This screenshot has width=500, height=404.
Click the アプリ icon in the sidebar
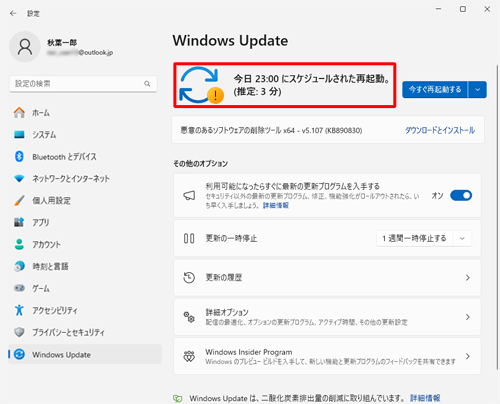[19, 222]
